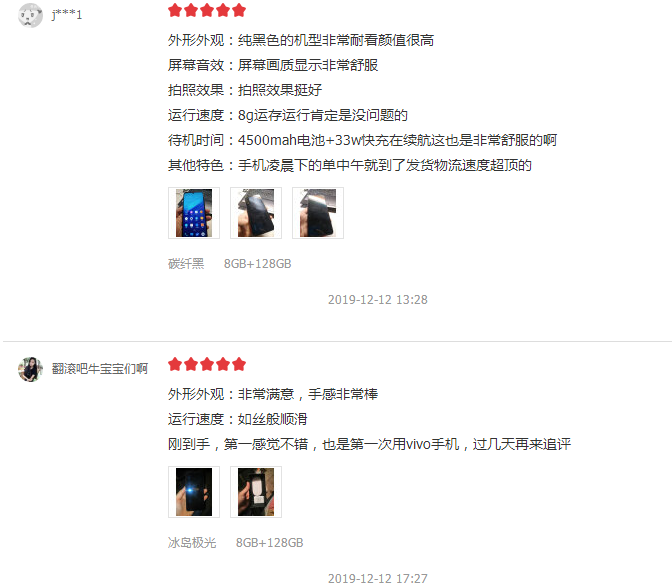This screenshot has width=672, height=588.
Task: Click the 碳纤黑 color label
Action: pyautogui.click(x=186, y=264)
